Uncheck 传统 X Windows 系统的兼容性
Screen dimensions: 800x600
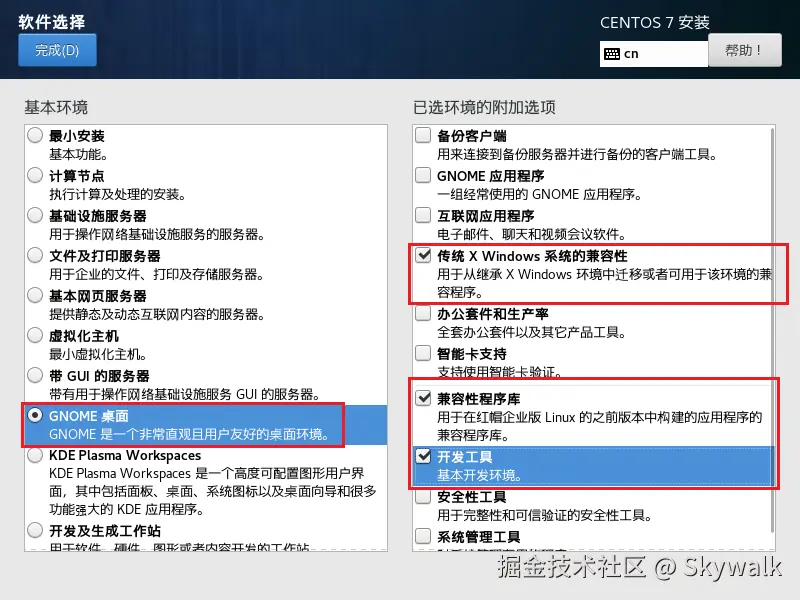423,255
